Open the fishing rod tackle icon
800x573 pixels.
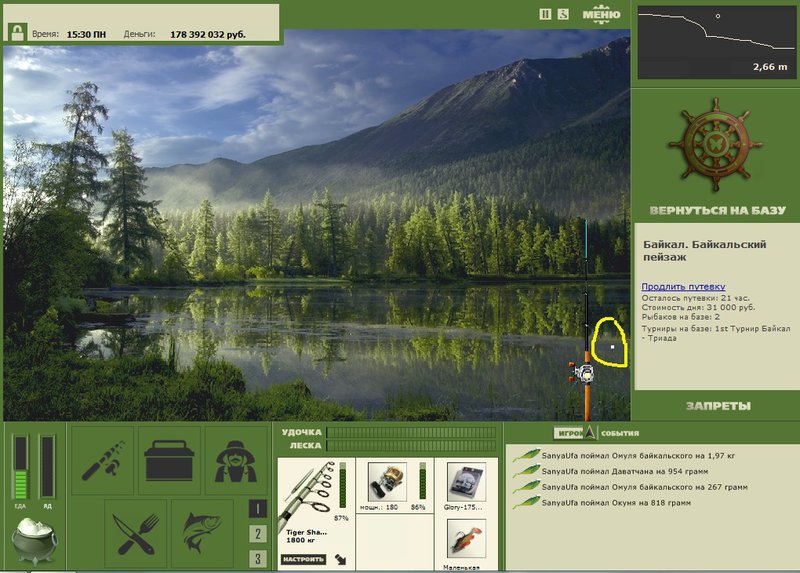103,461
